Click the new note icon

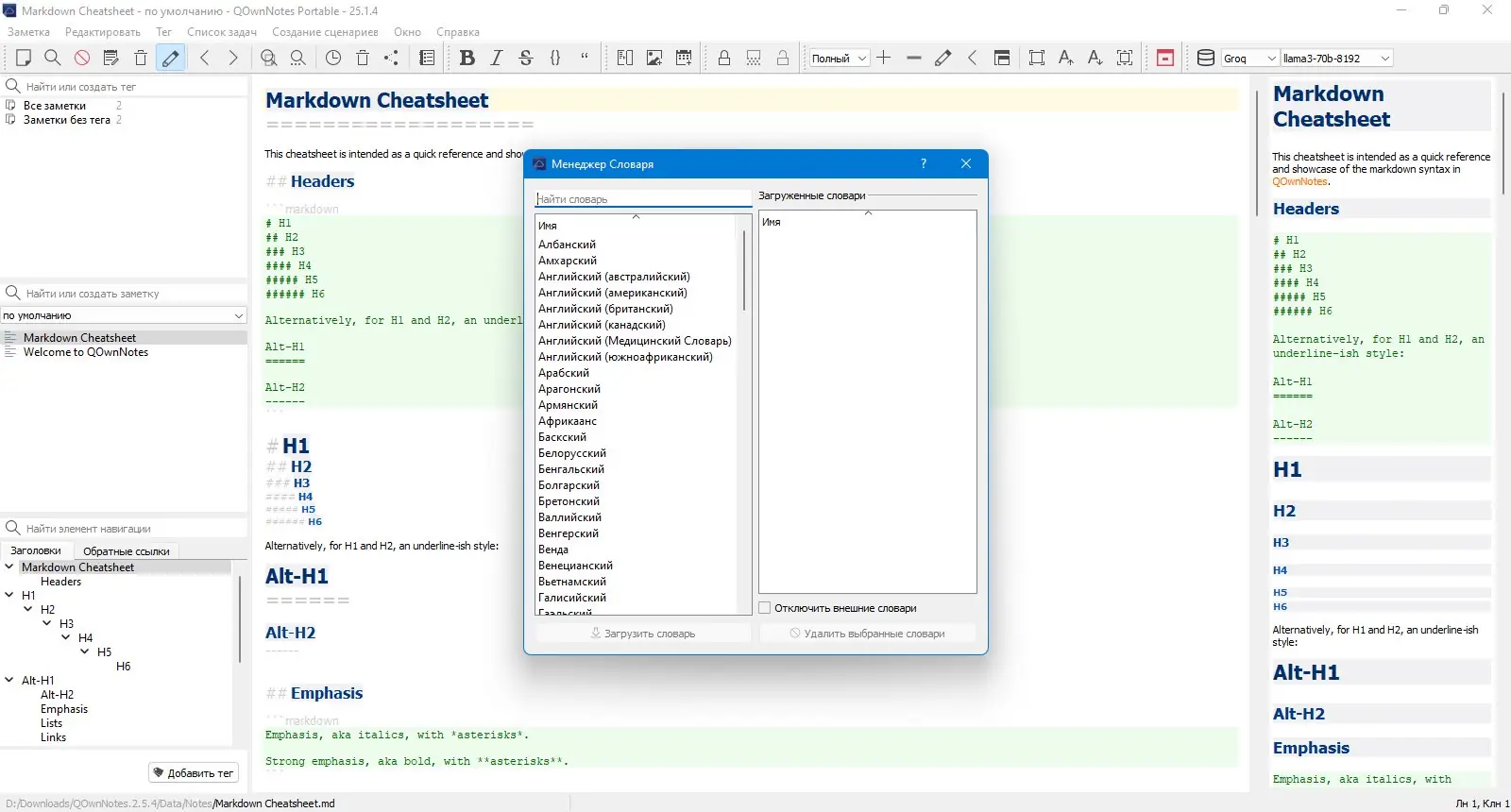(24, 58)
